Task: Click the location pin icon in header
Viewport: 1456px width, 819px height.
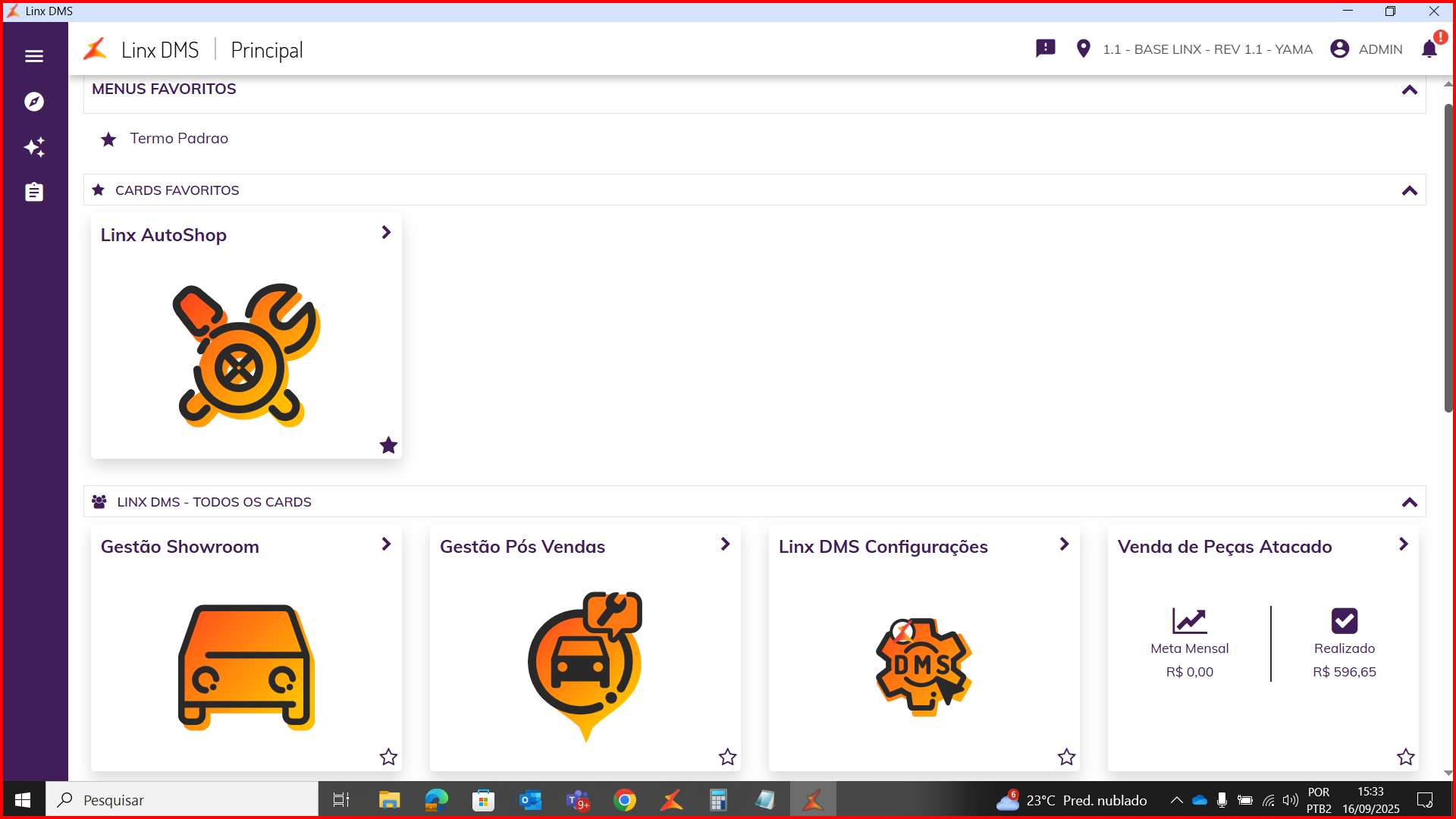Action: [1083, 49]
